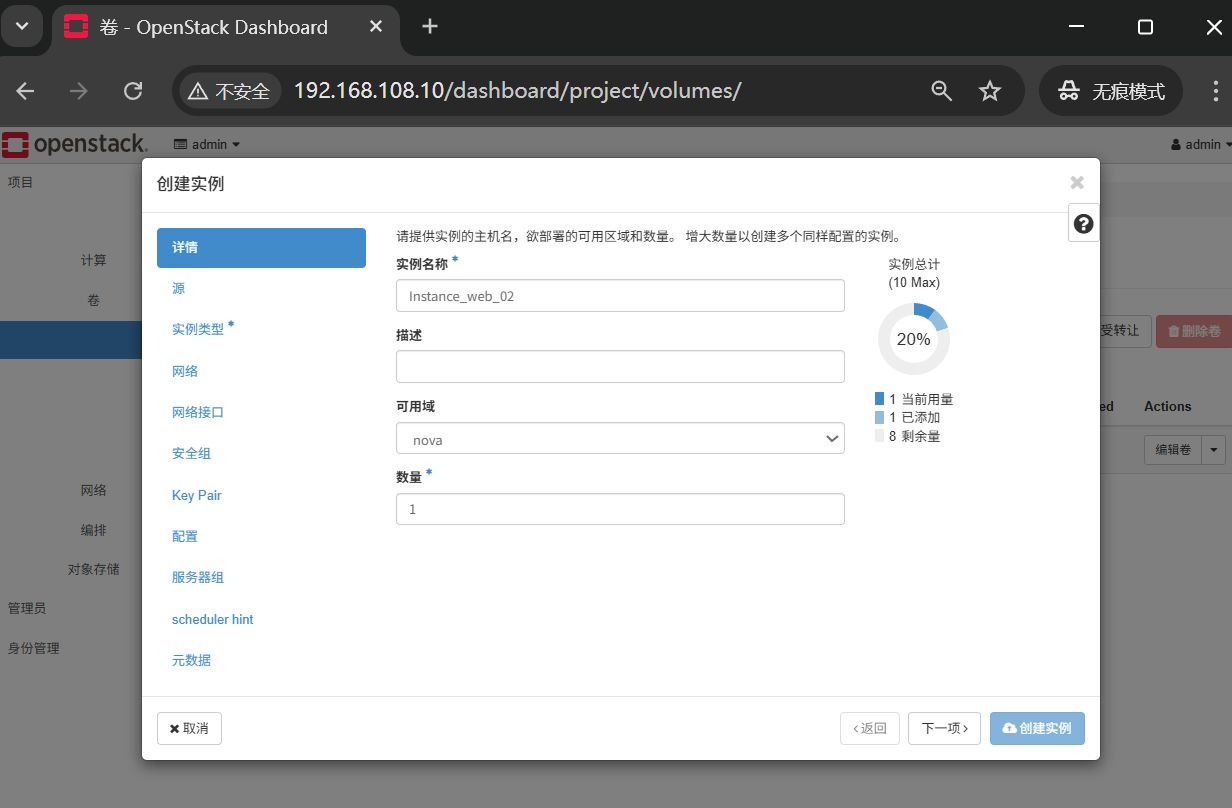This screenshot has height=808, width=1232.
Task: Open the dropdown arrow next to 编辑卷
Action: click(1213, 450)
